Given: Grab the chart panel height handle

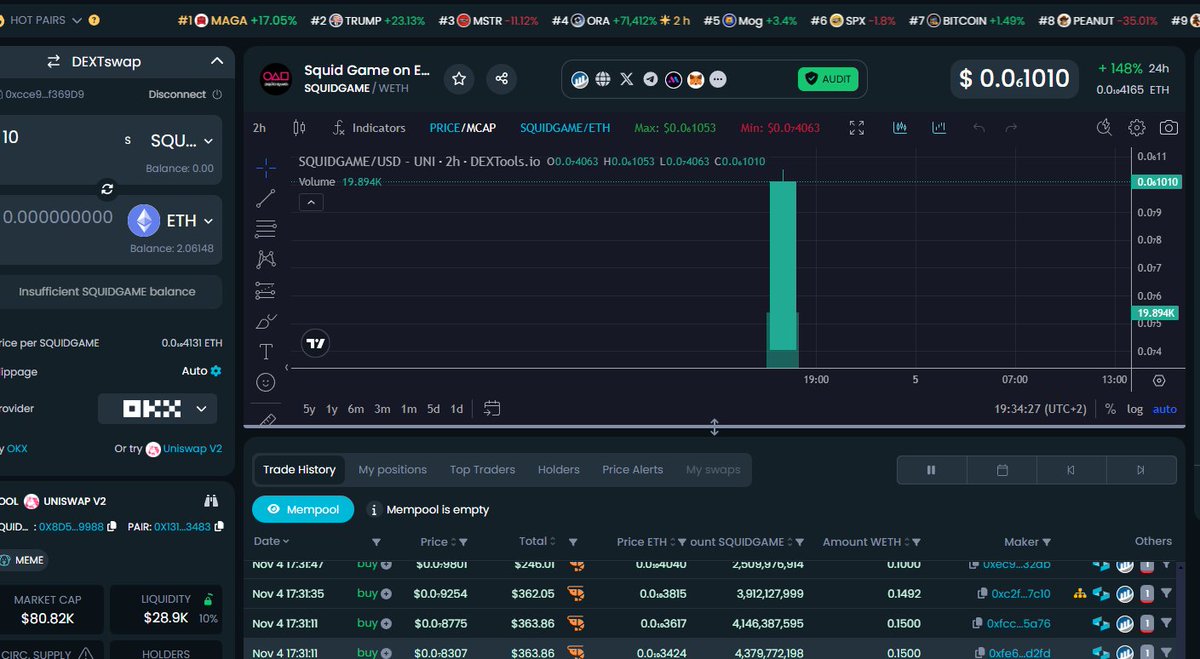Looking at the screenshot, I should click(714, 427).
